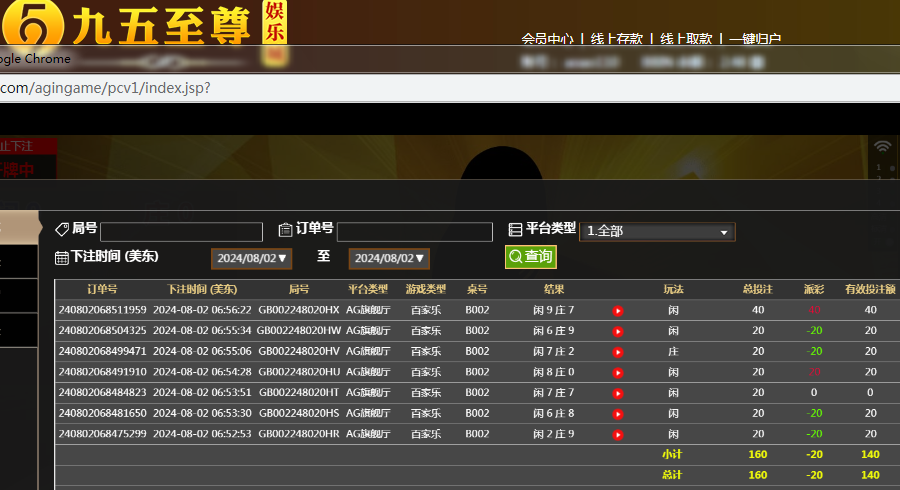Play video replay for round GB002248020HS
This screenshot has height=490, width=900.
tap(618, 414)
